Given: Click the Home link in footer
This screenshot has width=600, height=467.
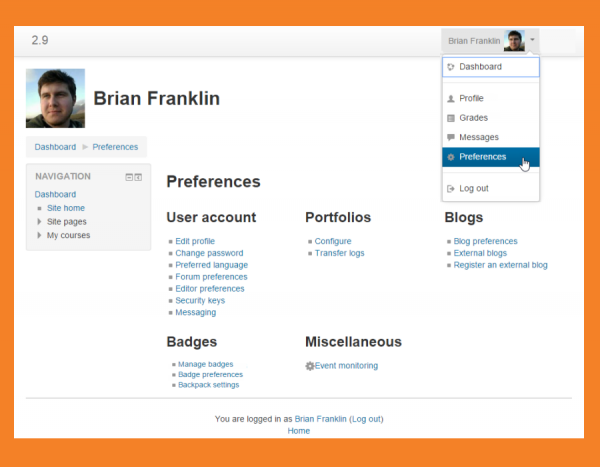Looking at the screenshot, I should tap(299, 431).
